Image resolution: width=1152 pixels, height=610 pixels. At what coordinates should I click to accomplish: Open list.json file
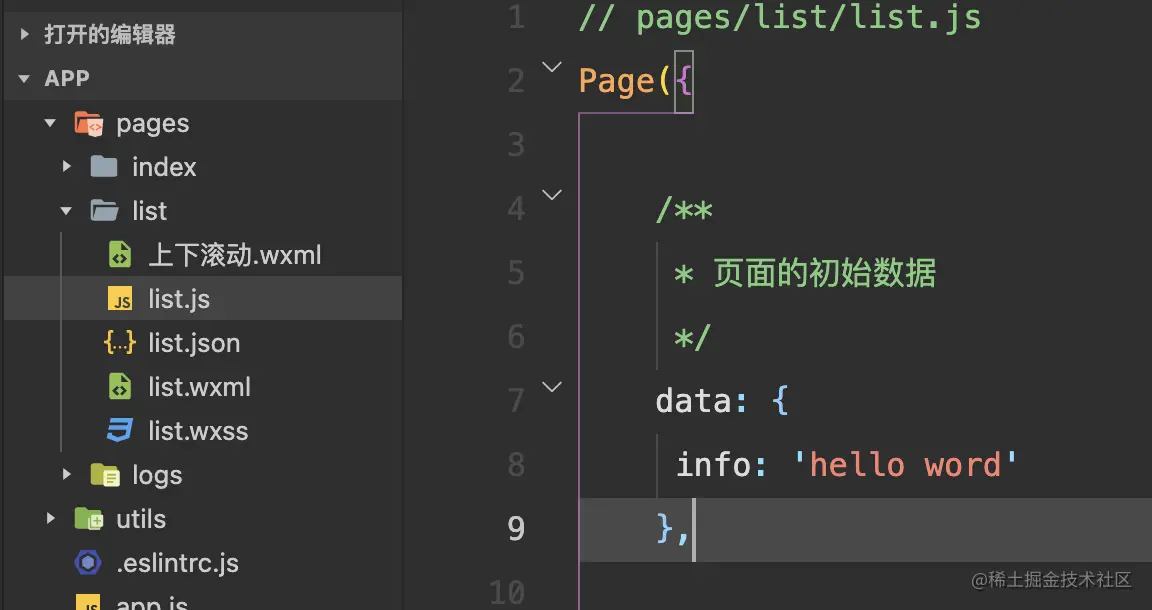[194, 343]
